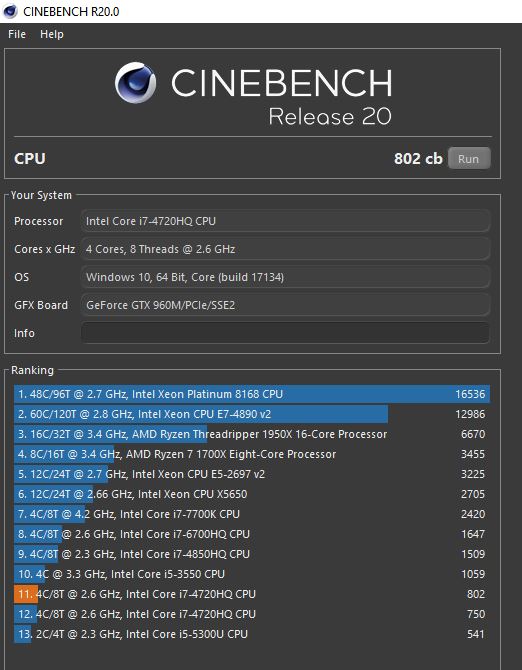The height and width of the screenshot is (670, 522).
Task: Open the Help menu
Action: 52,34
